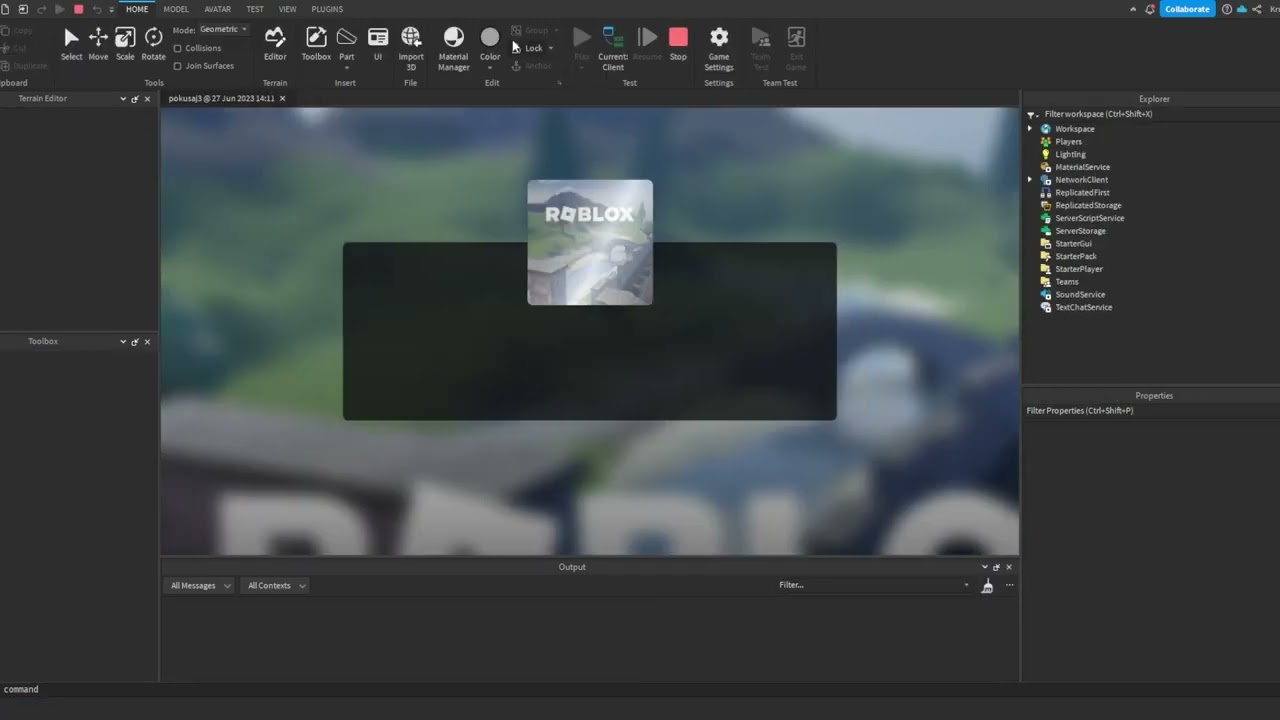Open the Terrain Editor from the ribbon
Image resolution: width=1280 pixels, height=720 pixels.
[x=275, y=44]
